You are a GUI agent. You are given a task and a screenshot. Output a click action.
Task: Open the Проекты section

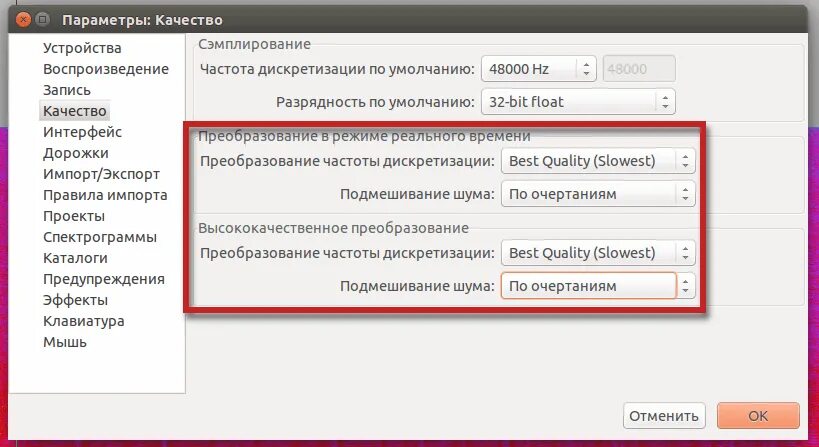coord(74,216)
